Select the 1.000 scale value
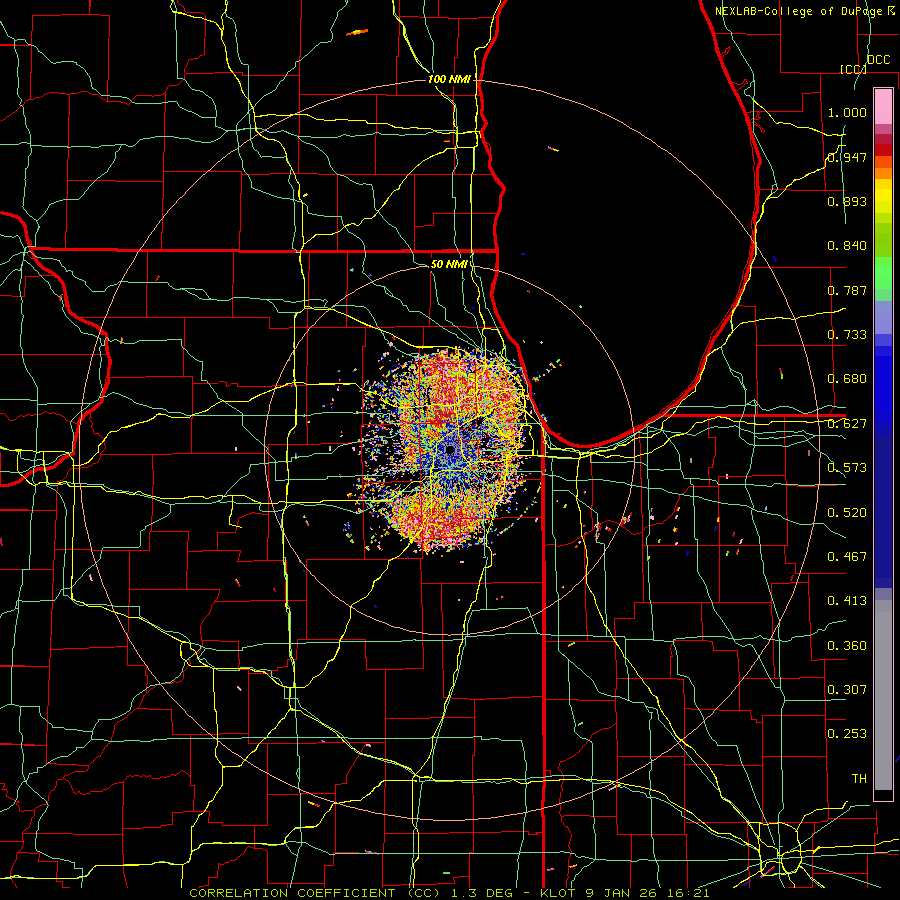 click(x=847, y=112)
